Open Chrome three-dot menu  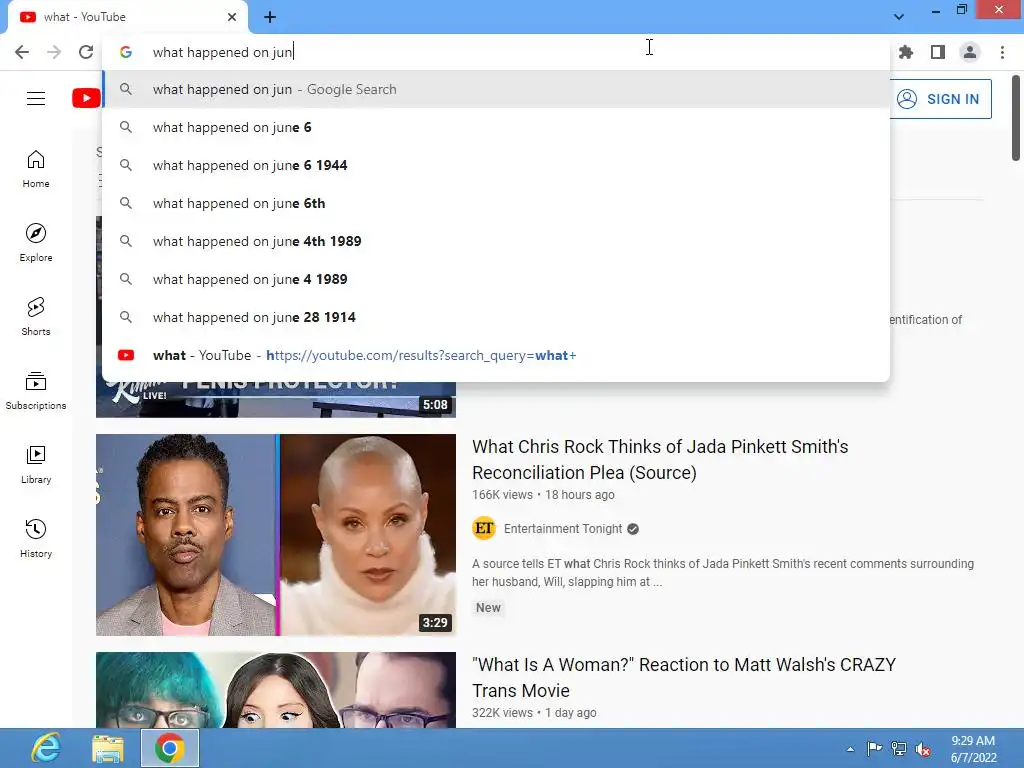pos(1002,52)
